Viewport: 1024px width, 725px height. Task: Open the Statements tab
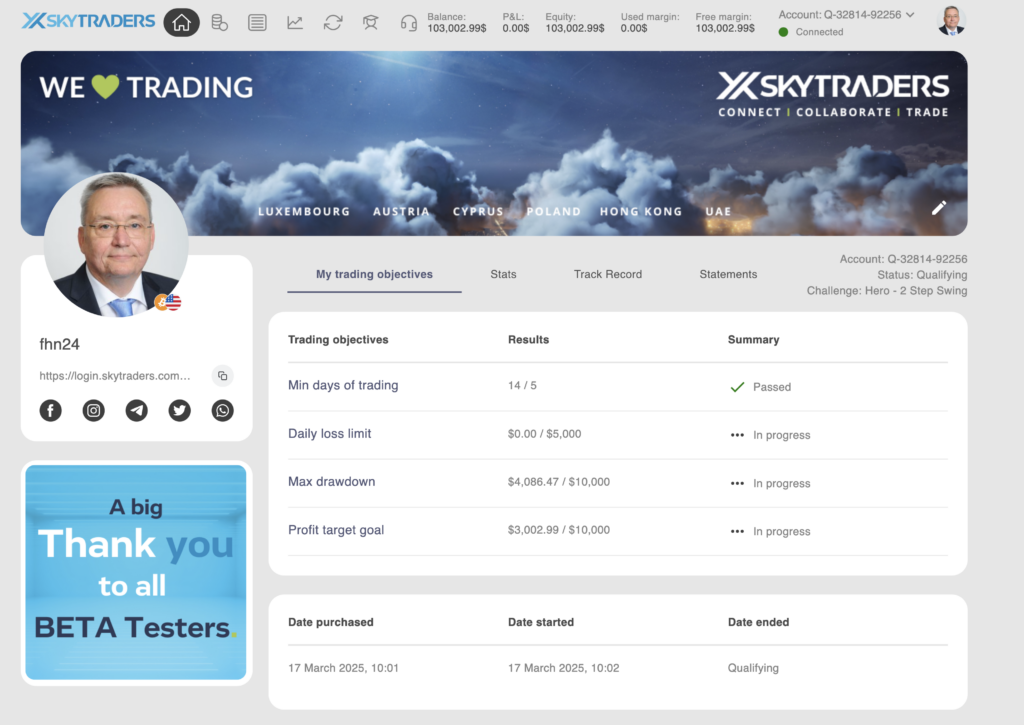click(728, 274)
